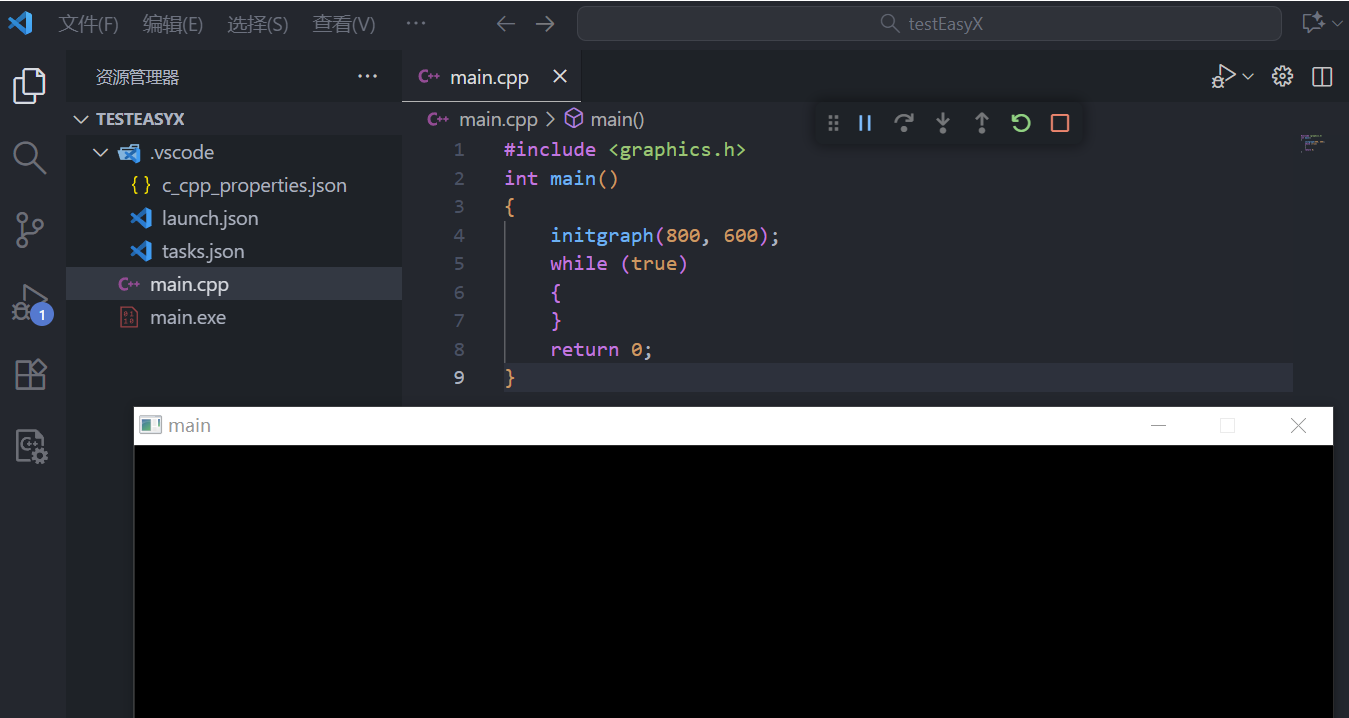This screenshot has width=1349, height=718.
Task: Click the debug Step Out button
Action: (x=982, y=123)
